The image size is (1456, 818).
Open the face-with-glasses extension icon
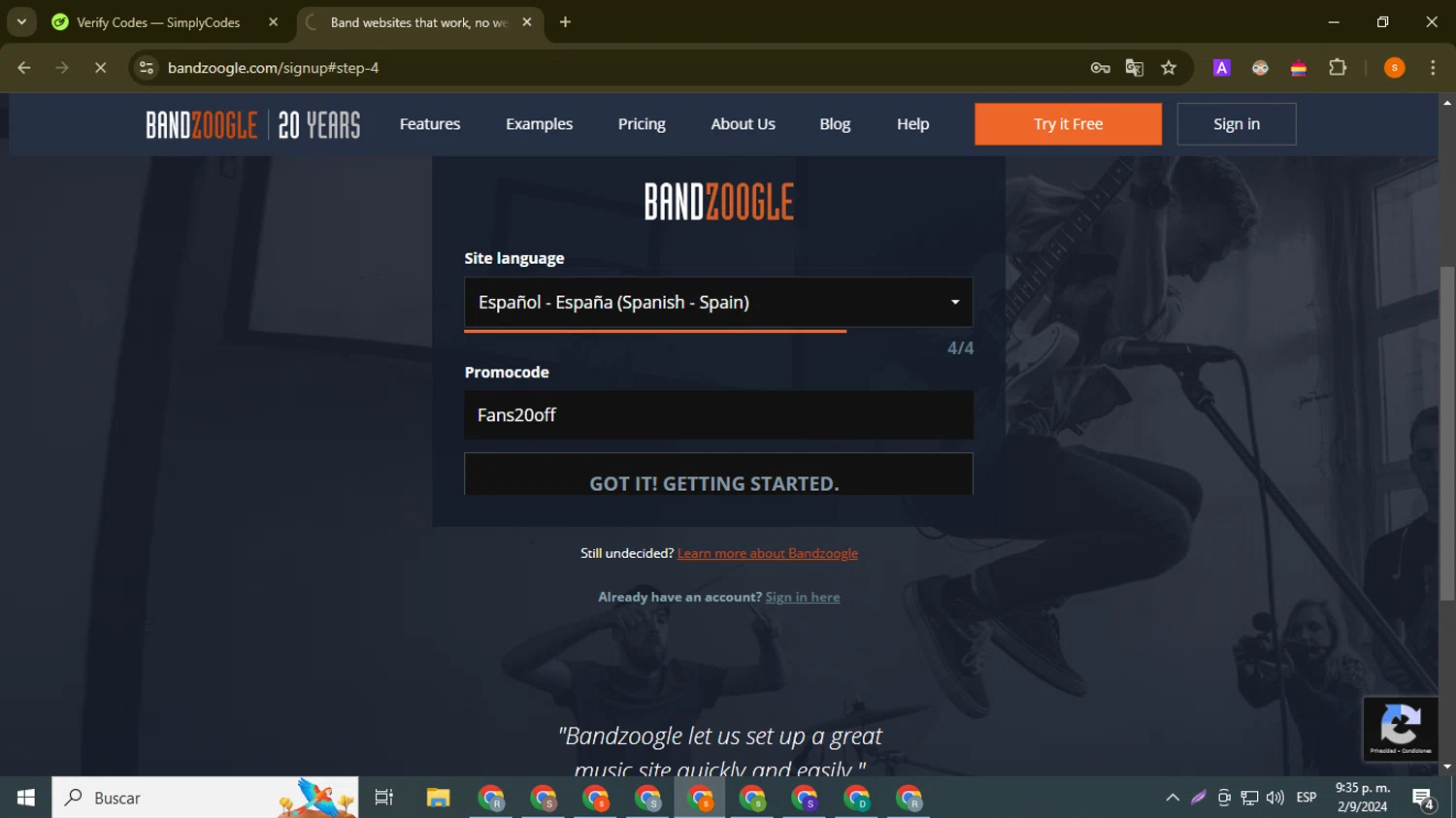pos(1260,68)
